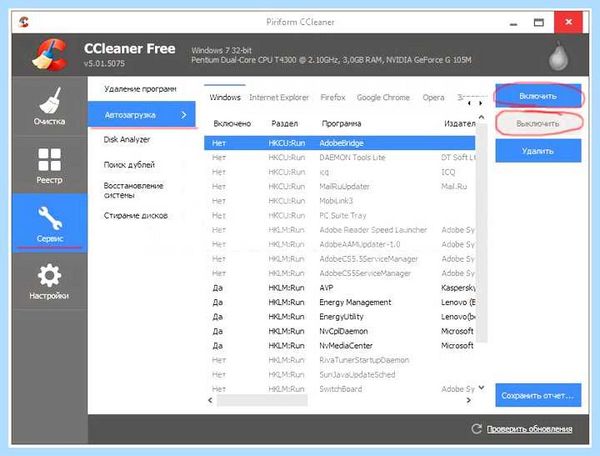Select the MobiLink3 entry
600x456 pixels.
340,201
